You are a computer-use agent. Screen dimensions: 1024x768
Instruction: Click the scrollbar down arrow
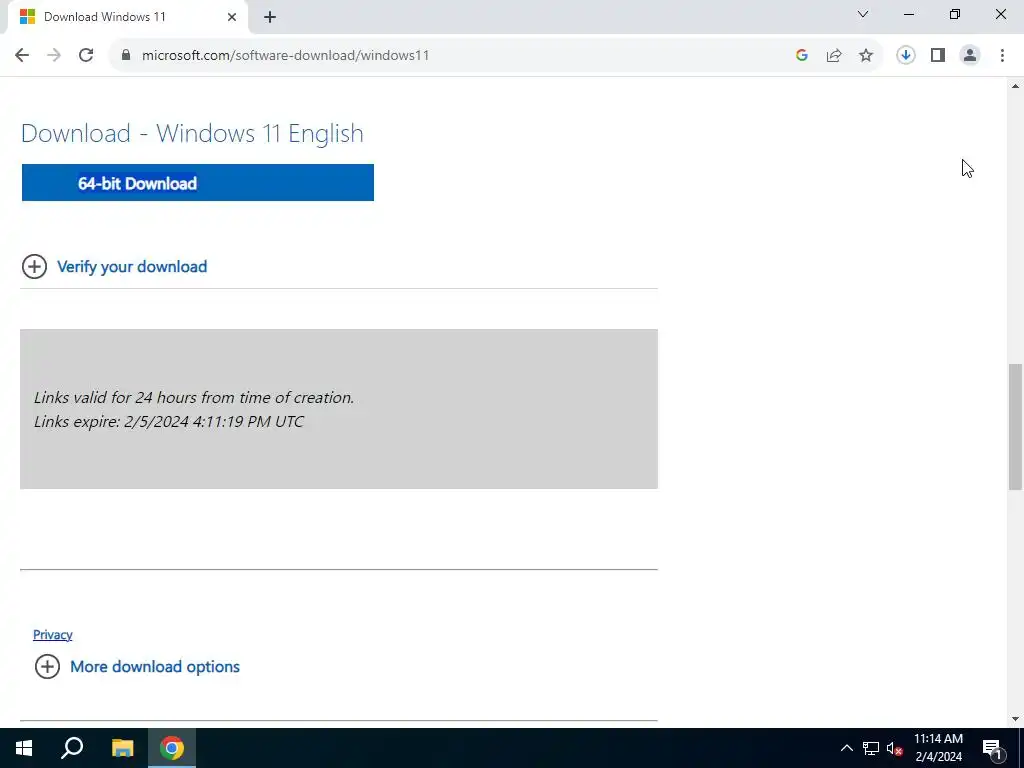coord(1016,719)
